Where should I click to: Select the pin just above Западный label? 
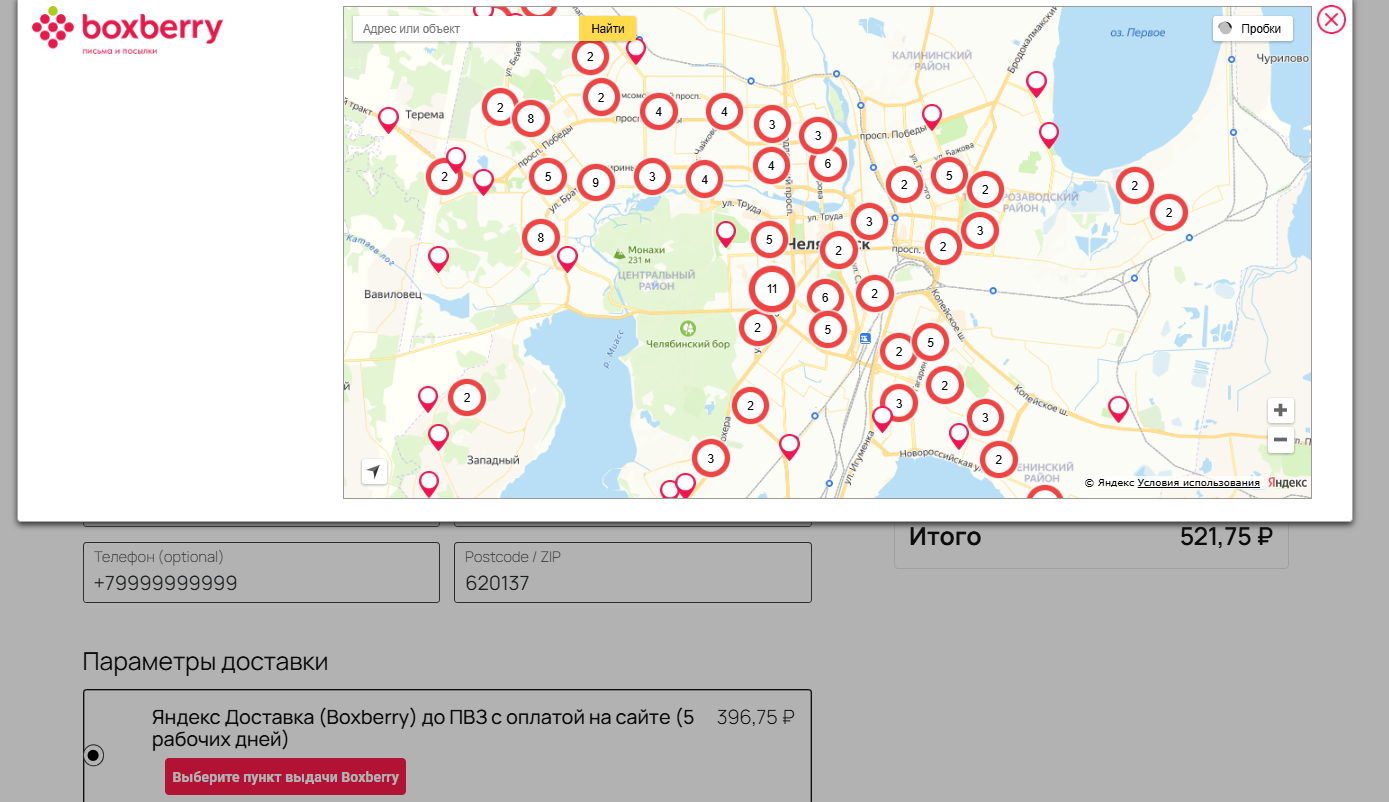438,437
